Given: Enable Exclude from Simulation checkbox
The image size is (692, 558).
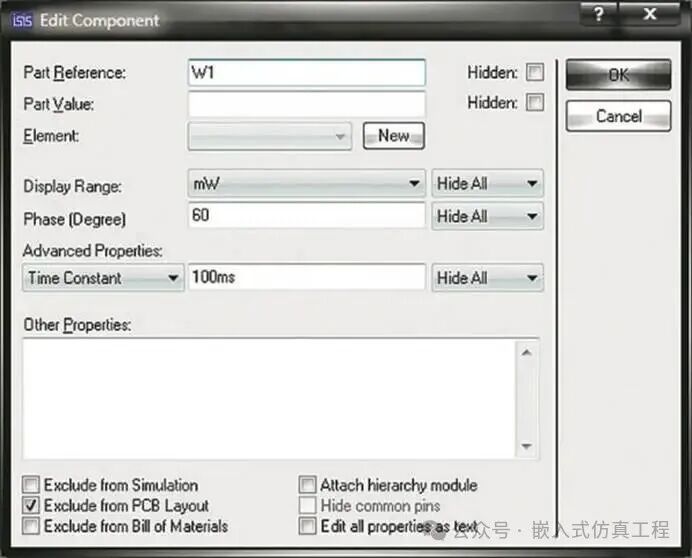Looking at the screenshot, I should pos(31,484).
